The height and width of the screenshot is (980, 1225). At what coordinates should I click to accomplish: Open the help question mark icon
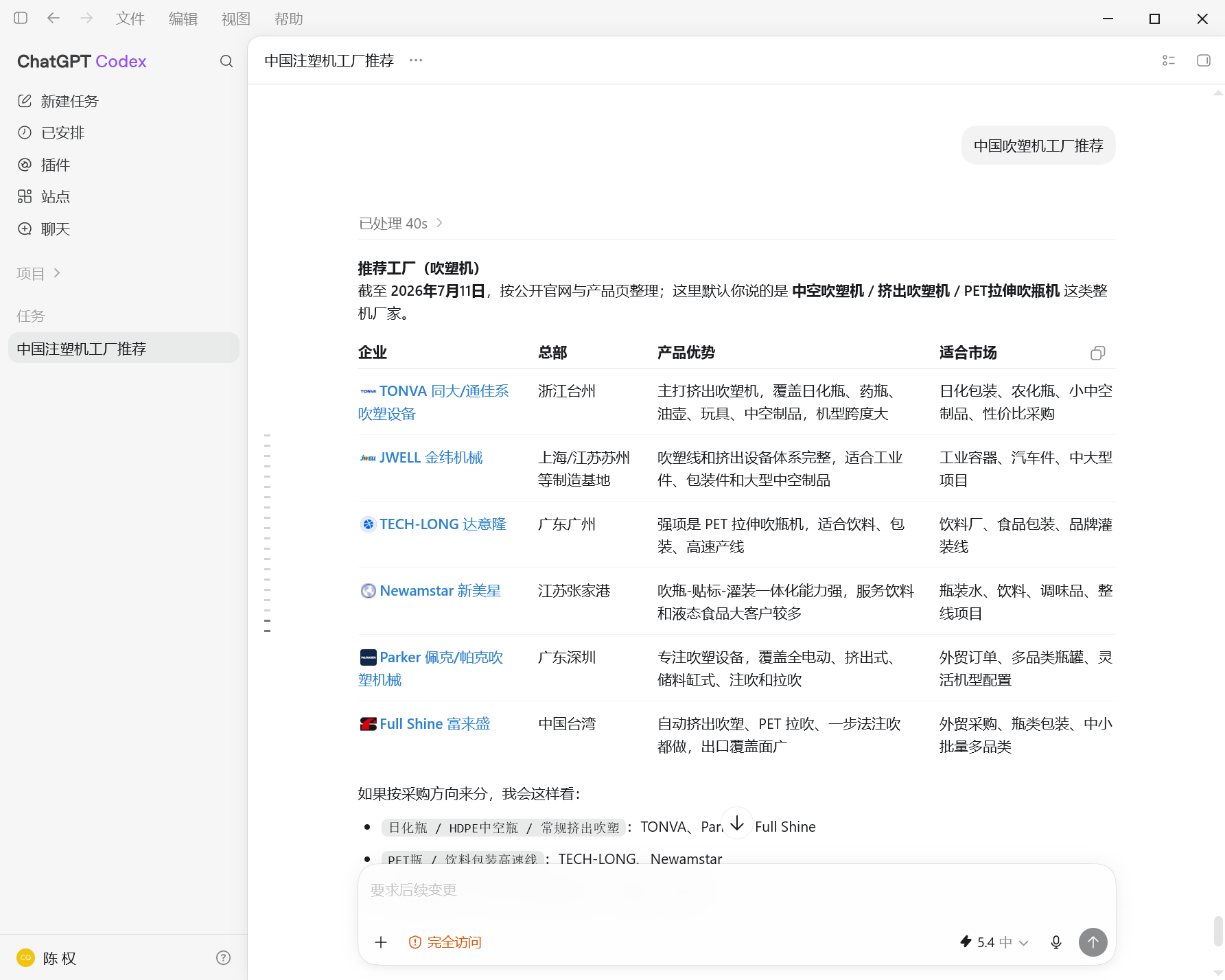(x=223, y=957)
